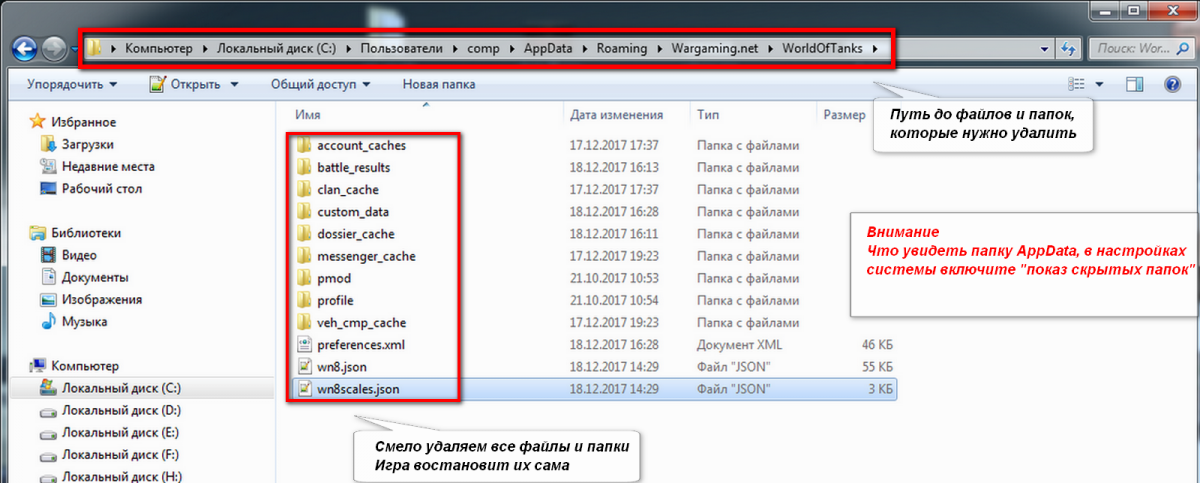Click the date 21.10.2017 10:53 of pmod
This screenshot has width=1200, height=483.
[x=614, y=278]
